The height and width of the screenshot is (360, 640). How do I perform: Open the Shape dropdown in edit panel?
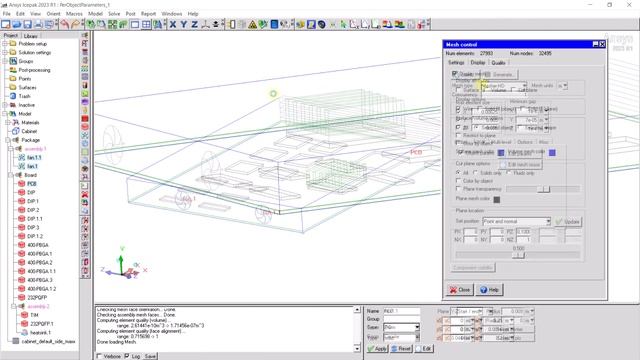click(x=401, y=327)
